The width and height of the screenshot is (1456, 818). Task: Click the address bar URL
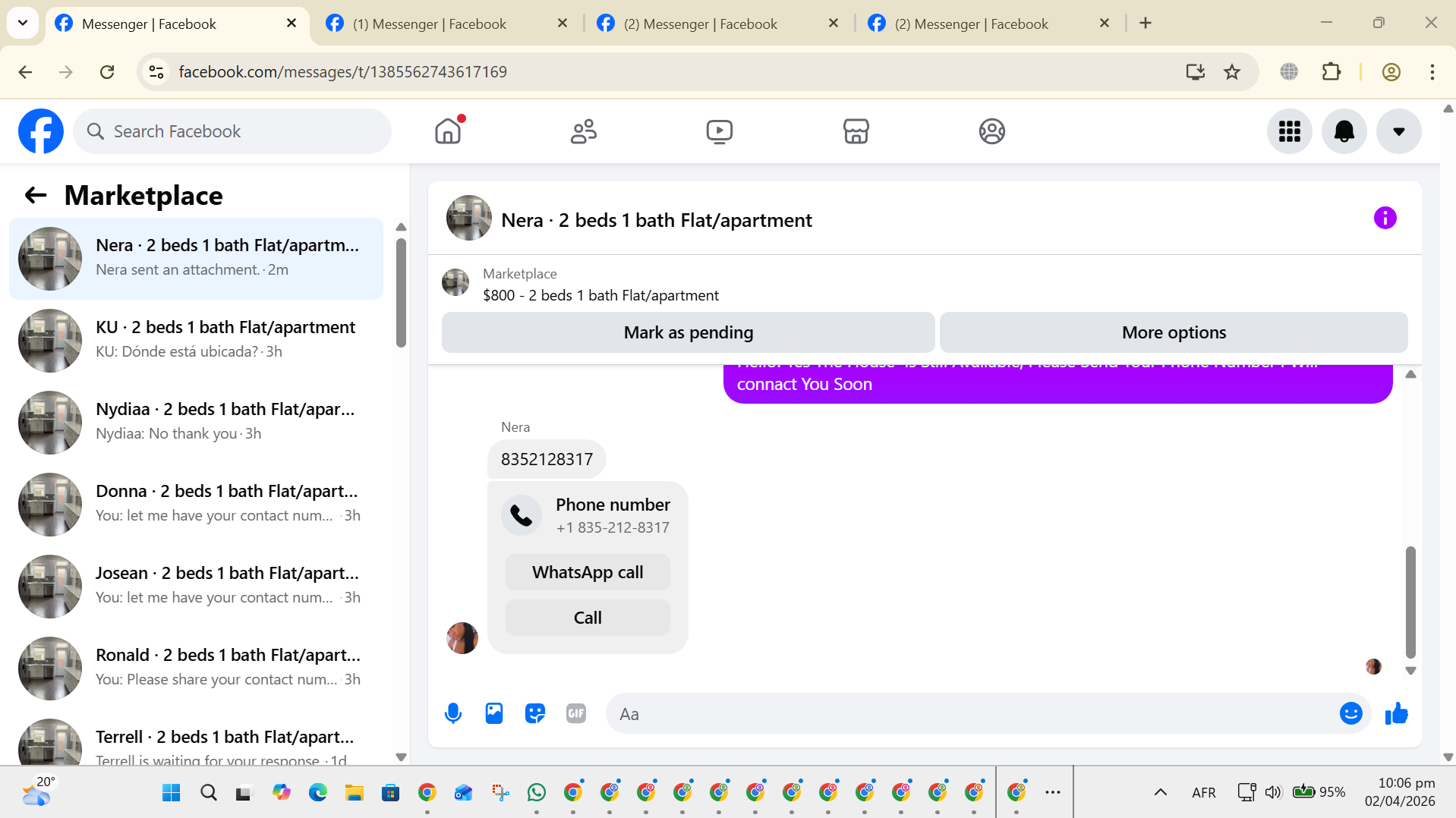pos(343,72)
